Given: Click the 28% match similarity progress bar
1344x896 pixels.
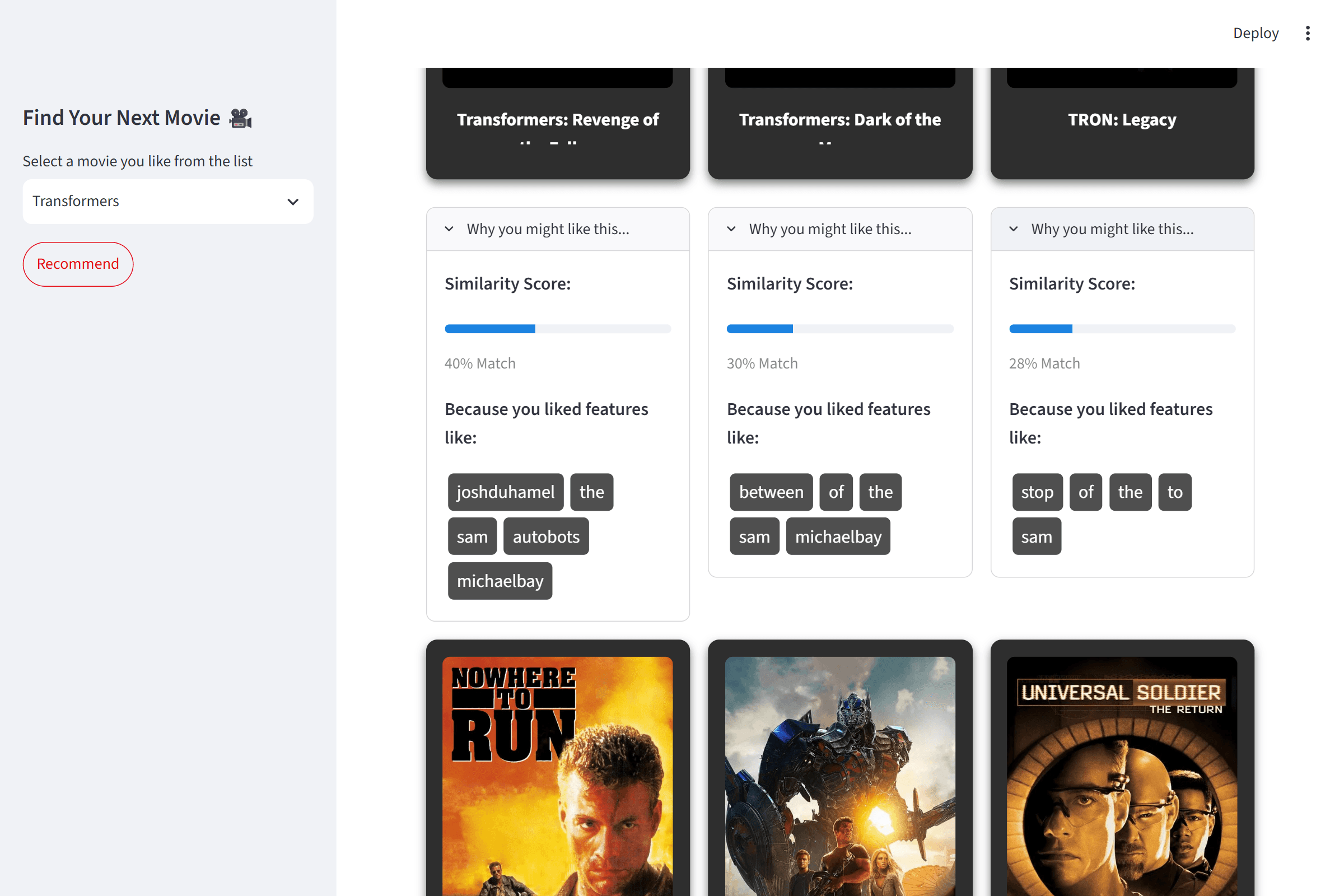Looking at the screenshot, I should (x=1122, y=329).
